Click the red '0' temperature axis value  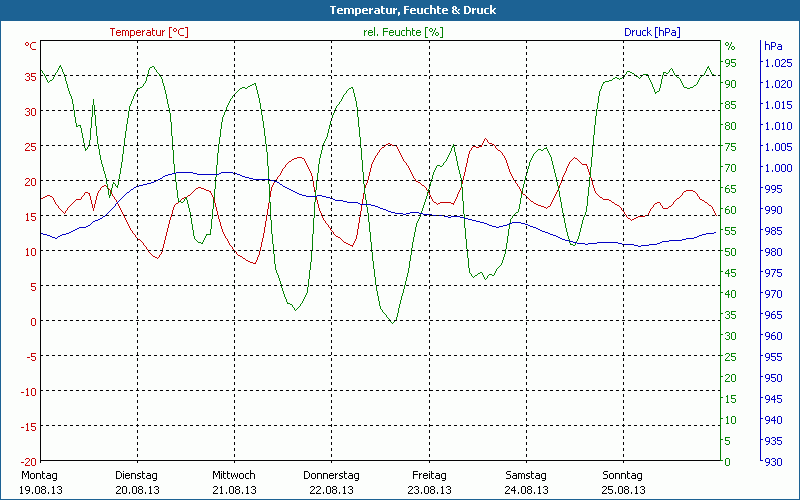coord(34,322)
